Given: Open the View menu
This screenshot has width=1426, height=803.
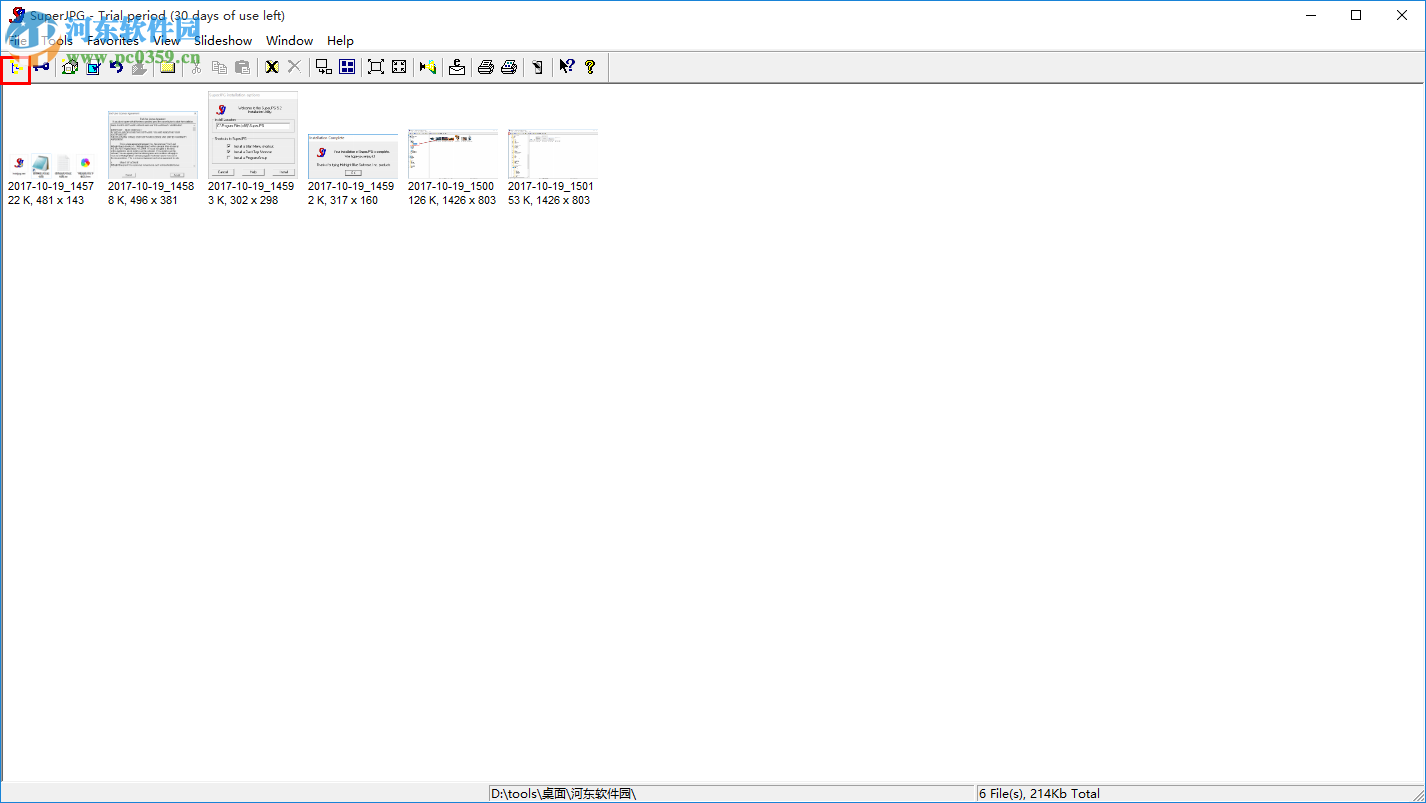Looking at the screenshot, I should [x=166, y=41].
